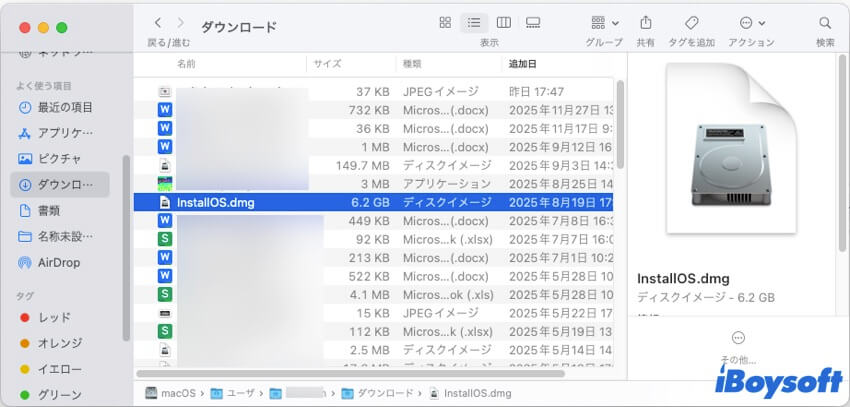This screenshot has width=850, height=407.
Task: Click Excel icon of 92 KB spreadsheet
Action: [x=165, y=239]
